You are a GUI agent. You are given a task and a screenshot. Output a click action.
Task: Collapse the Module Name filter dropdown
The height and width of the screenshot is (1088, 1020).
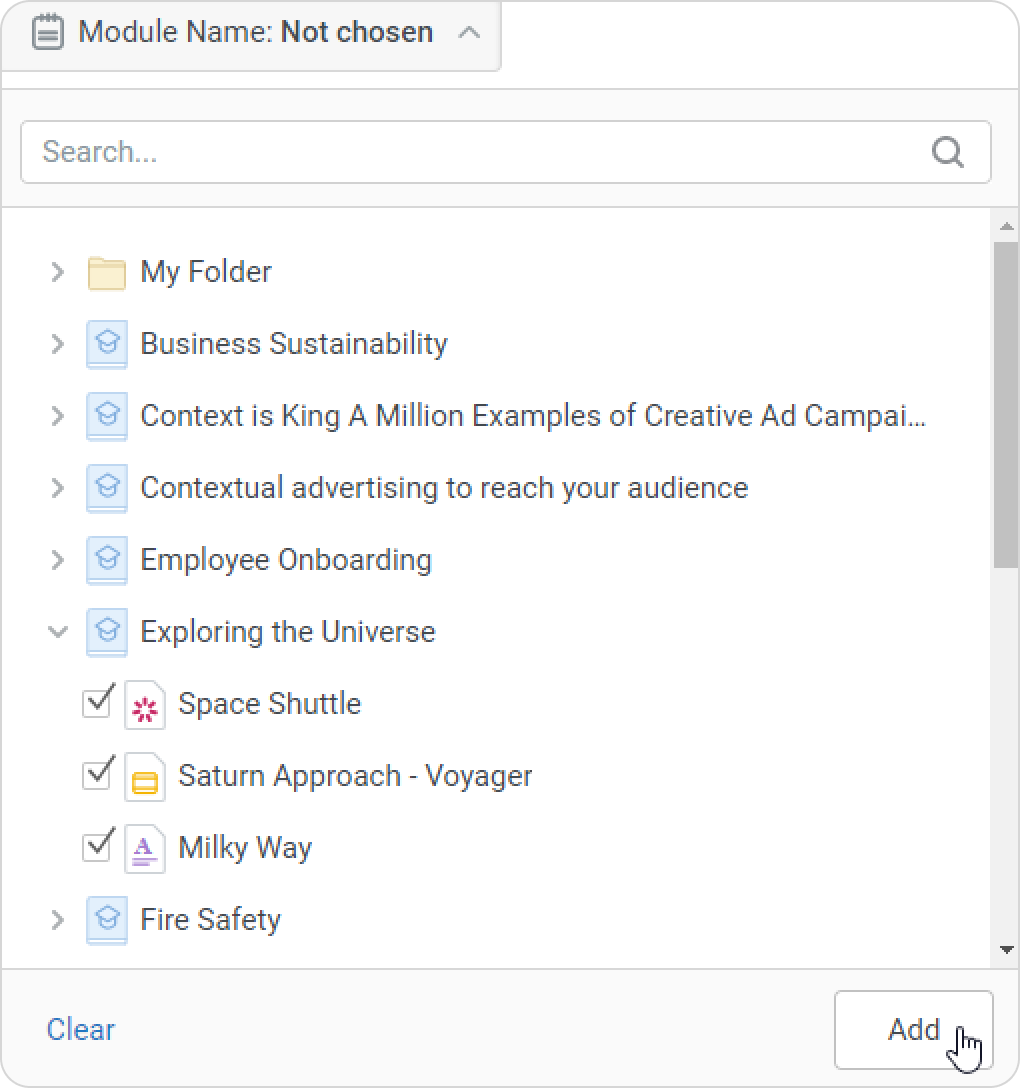click(468, 32)
